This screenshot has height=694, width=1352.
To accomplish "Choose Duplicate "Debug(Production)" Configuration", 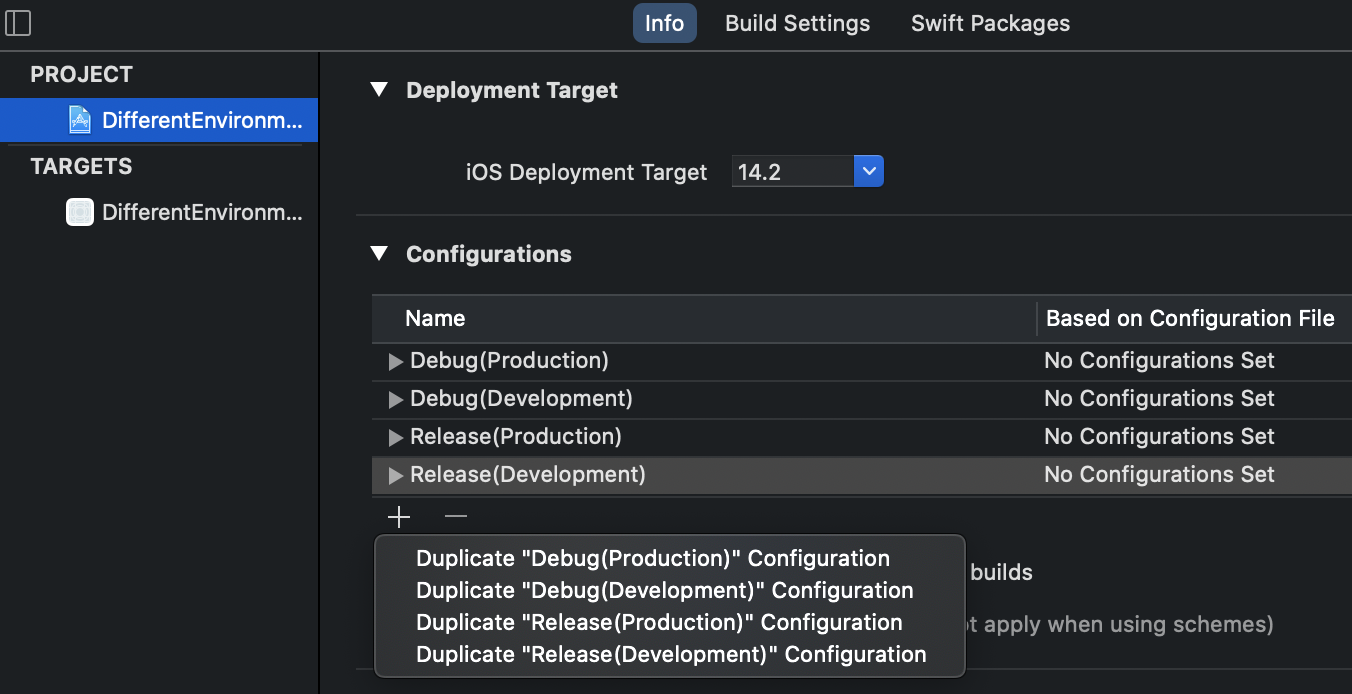I will [x=652, y=559].
